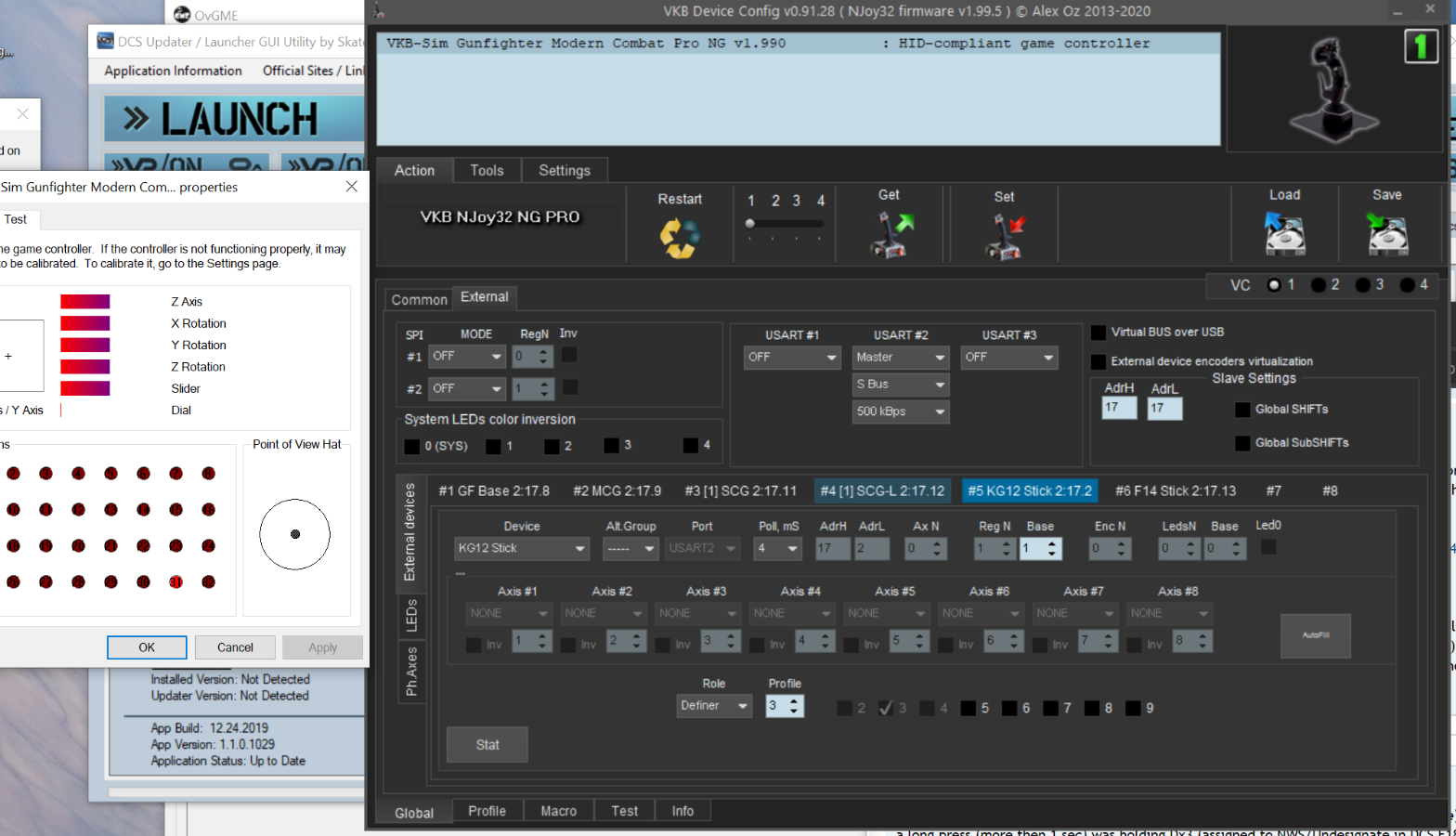Open the Ph.Axes vertical tab
This screenshot has height=836, width=1456.
click(x=411, y=671)
